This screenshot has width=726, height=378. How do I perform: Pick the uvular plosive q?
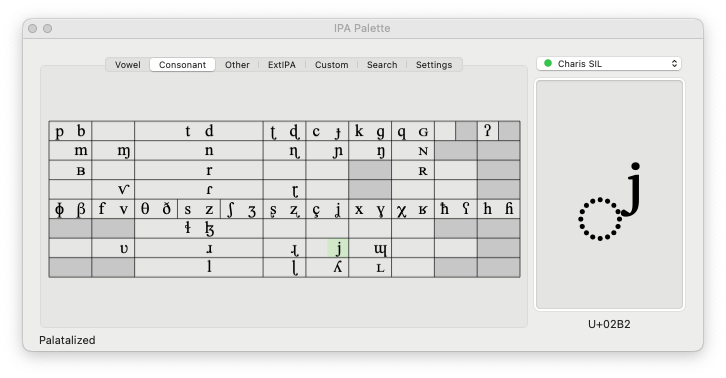(401, 132)
